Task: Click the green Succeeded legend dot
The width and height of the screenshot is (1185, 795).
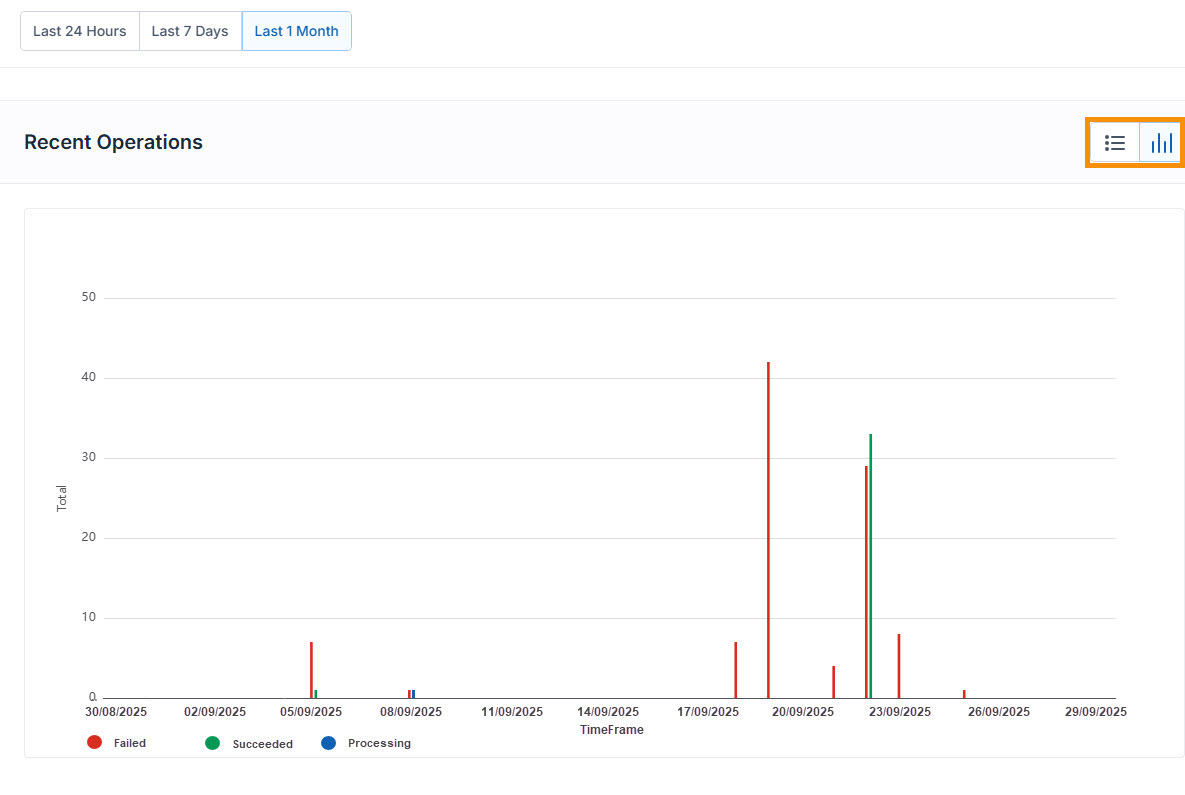Action: (212, 743)
